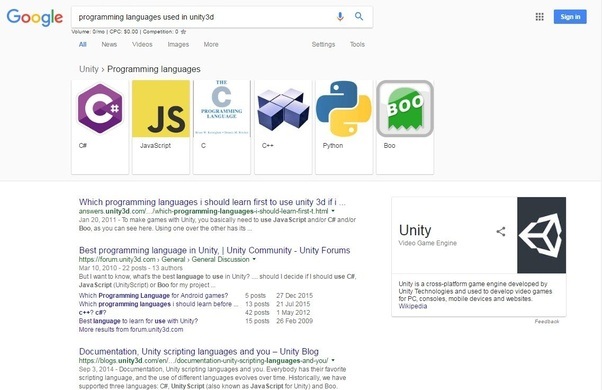Click the share icon in Unity panel
The image size is (602, 390).
coord(501,231)
